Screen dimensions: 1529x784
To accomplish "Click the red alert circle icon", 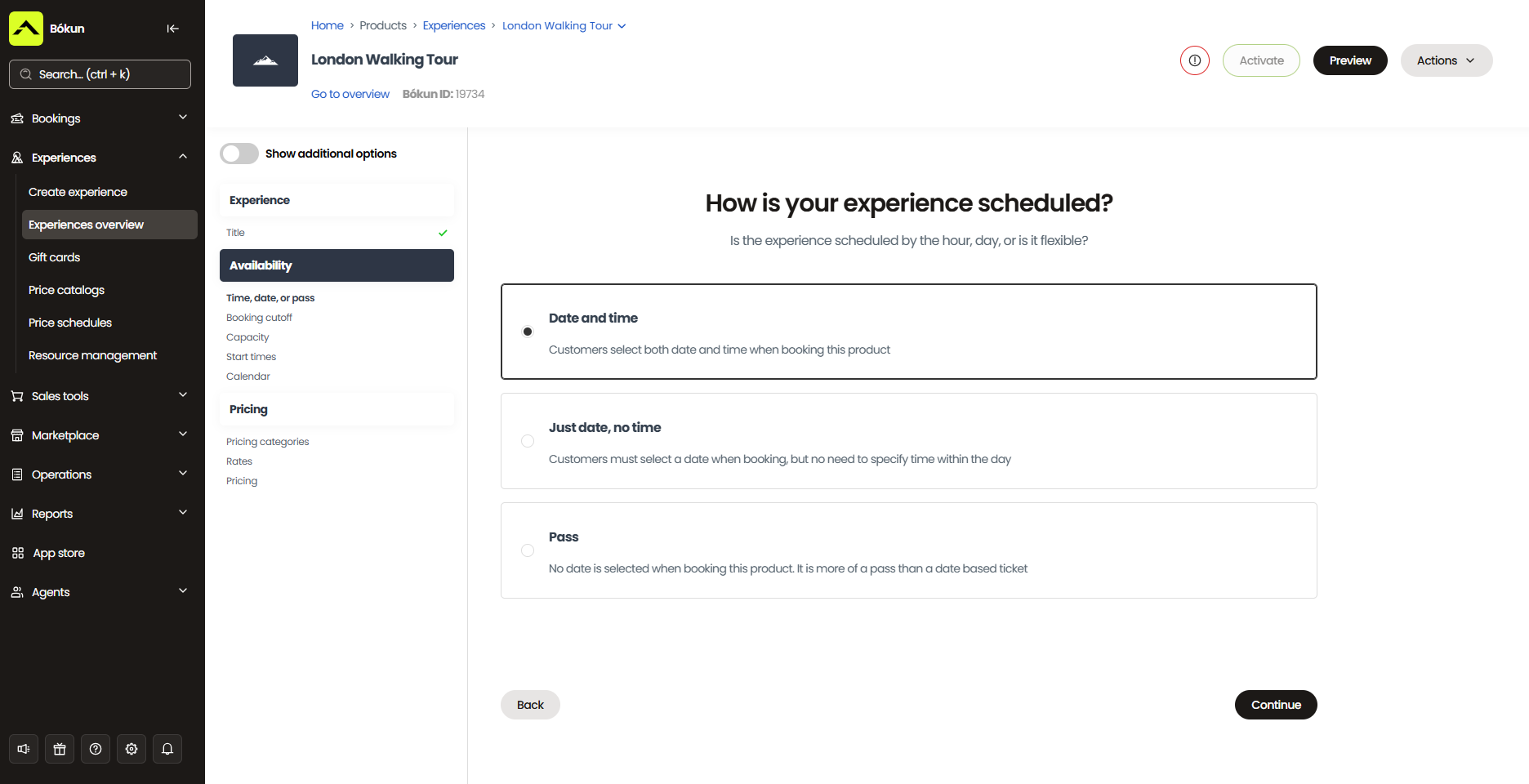I will 1195,60.
